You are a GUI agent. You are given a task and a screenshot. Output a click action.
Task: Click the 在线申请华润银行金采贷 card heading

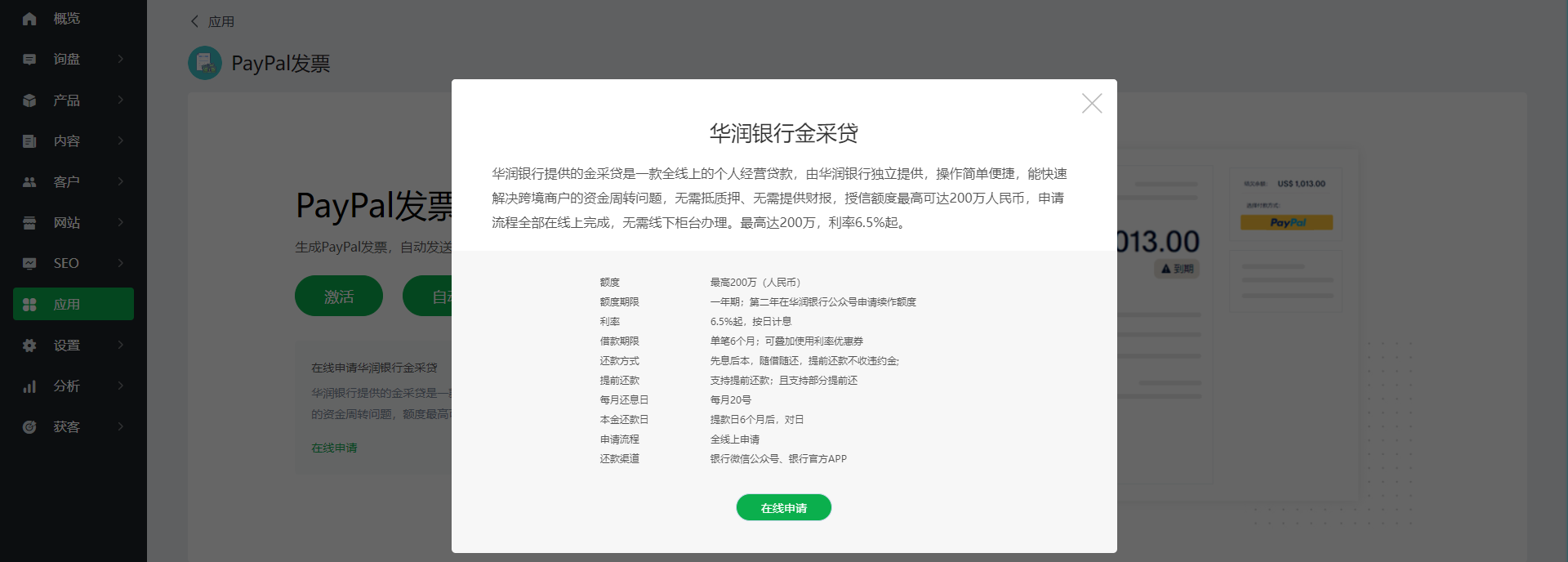[374, 368]
